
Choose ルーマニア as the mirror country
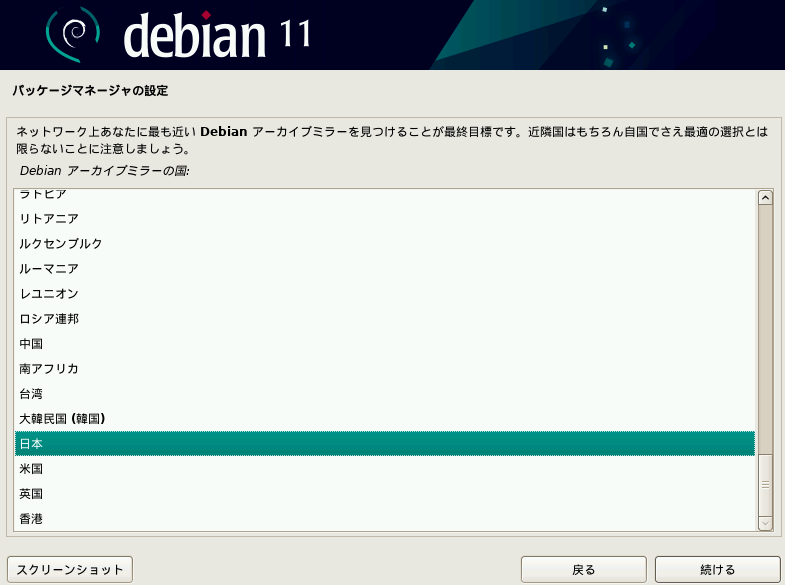(384, 269)
